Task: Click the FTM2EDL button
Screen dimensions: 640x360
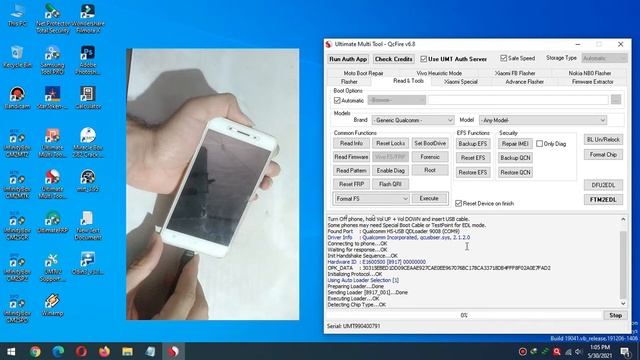Action: coord(603,200)
